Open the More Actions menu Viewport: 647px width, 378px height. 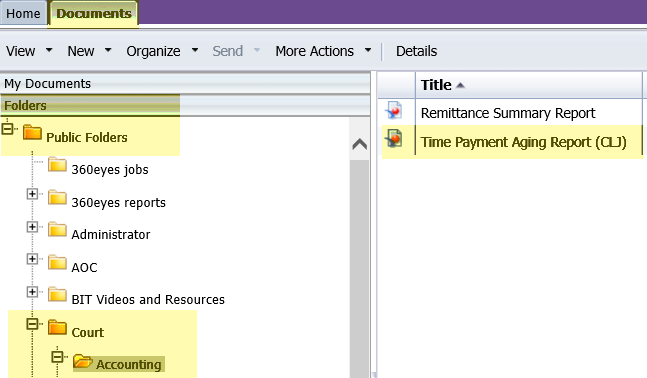(314, 51)
